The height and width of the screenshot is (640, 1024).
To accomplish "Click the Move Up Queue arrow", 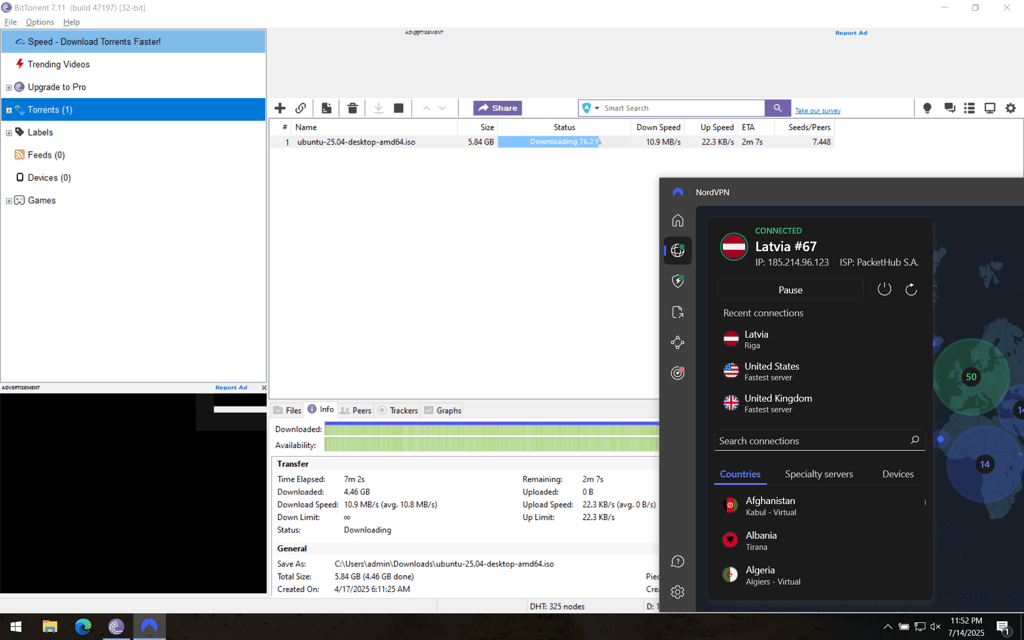I will 426,108.
